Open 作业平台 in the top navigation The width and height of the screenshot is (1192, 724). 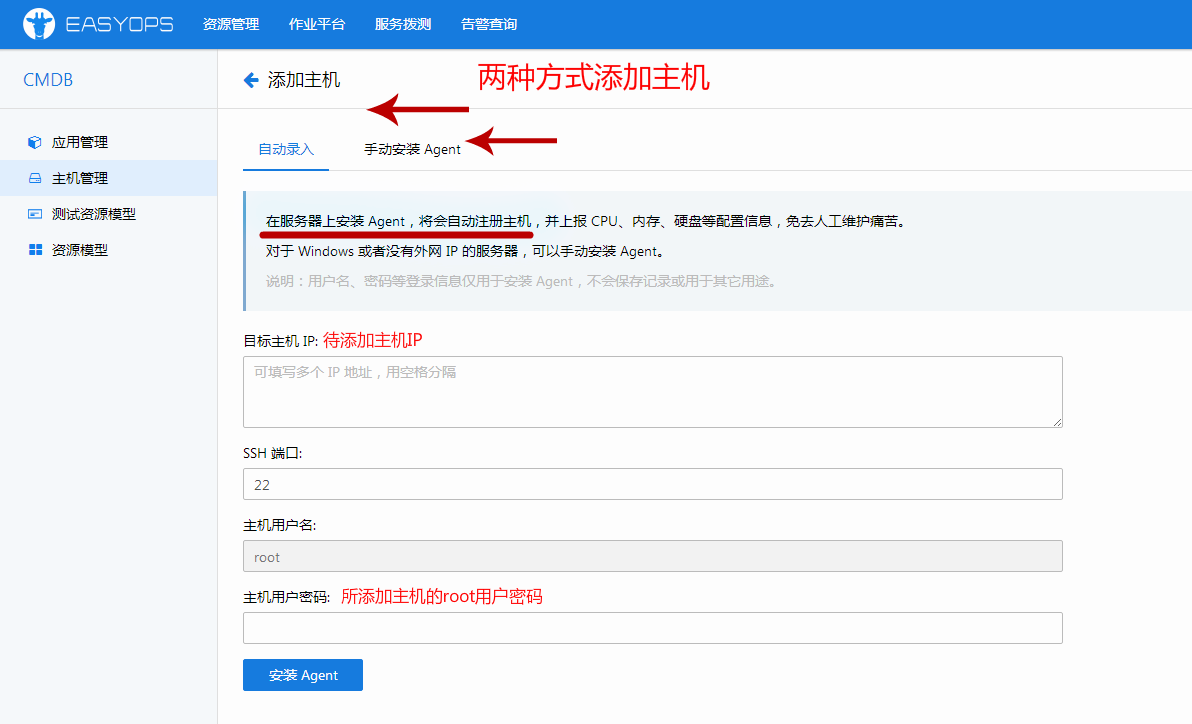tap(317, 23)
